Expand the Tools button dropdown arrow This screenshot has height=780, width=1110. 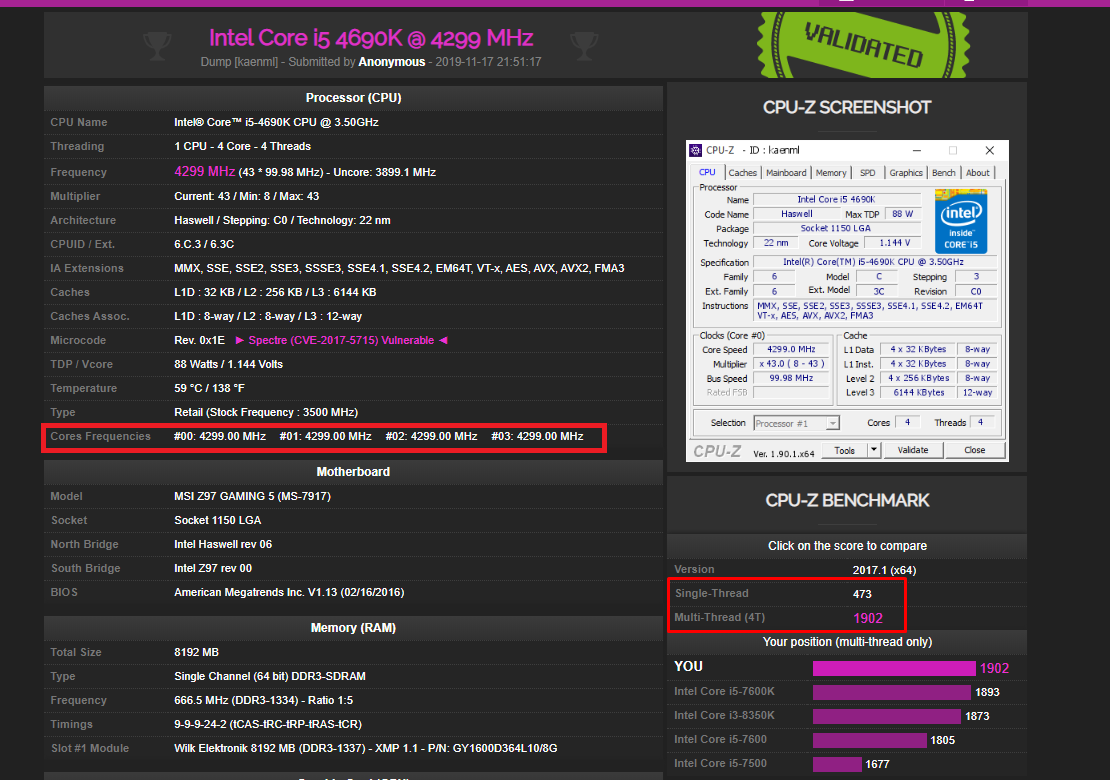(x=874, y=449)
